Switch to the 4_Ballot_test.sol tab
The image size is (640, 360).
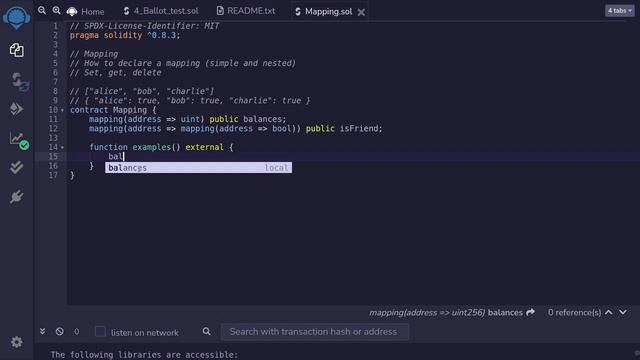[x=161, y=11]
